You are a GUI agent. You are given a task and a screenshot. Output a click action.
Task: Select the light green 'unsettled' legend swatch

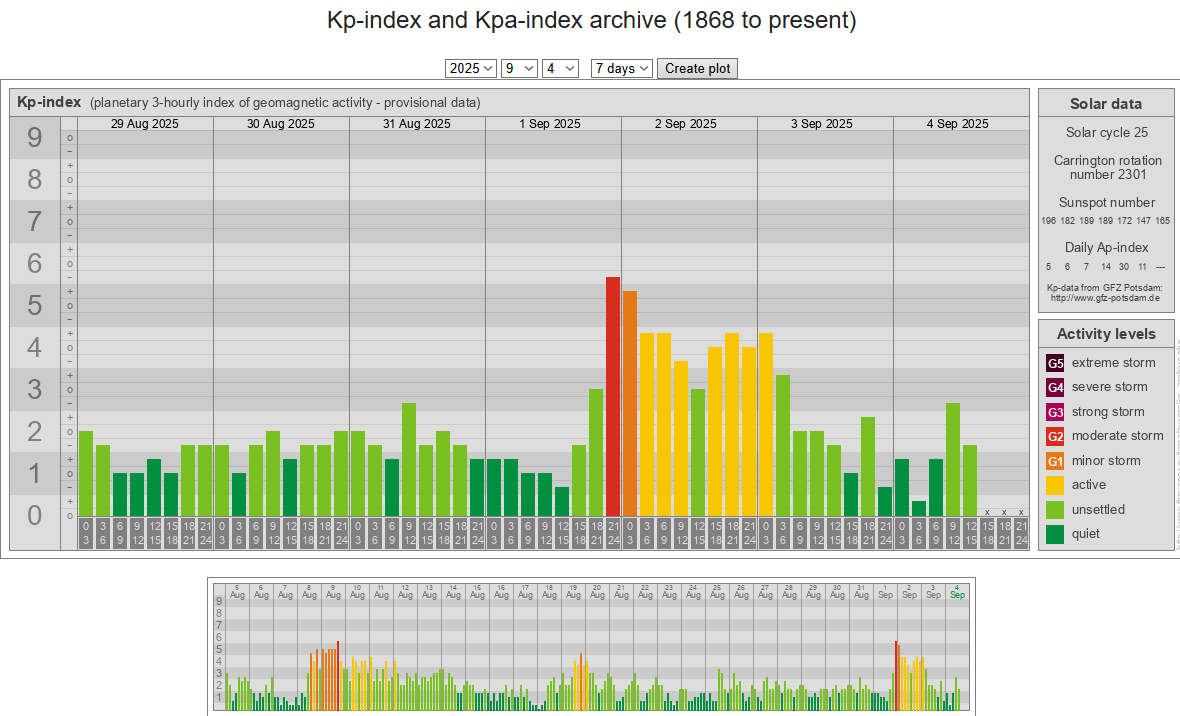[1055, 510]
